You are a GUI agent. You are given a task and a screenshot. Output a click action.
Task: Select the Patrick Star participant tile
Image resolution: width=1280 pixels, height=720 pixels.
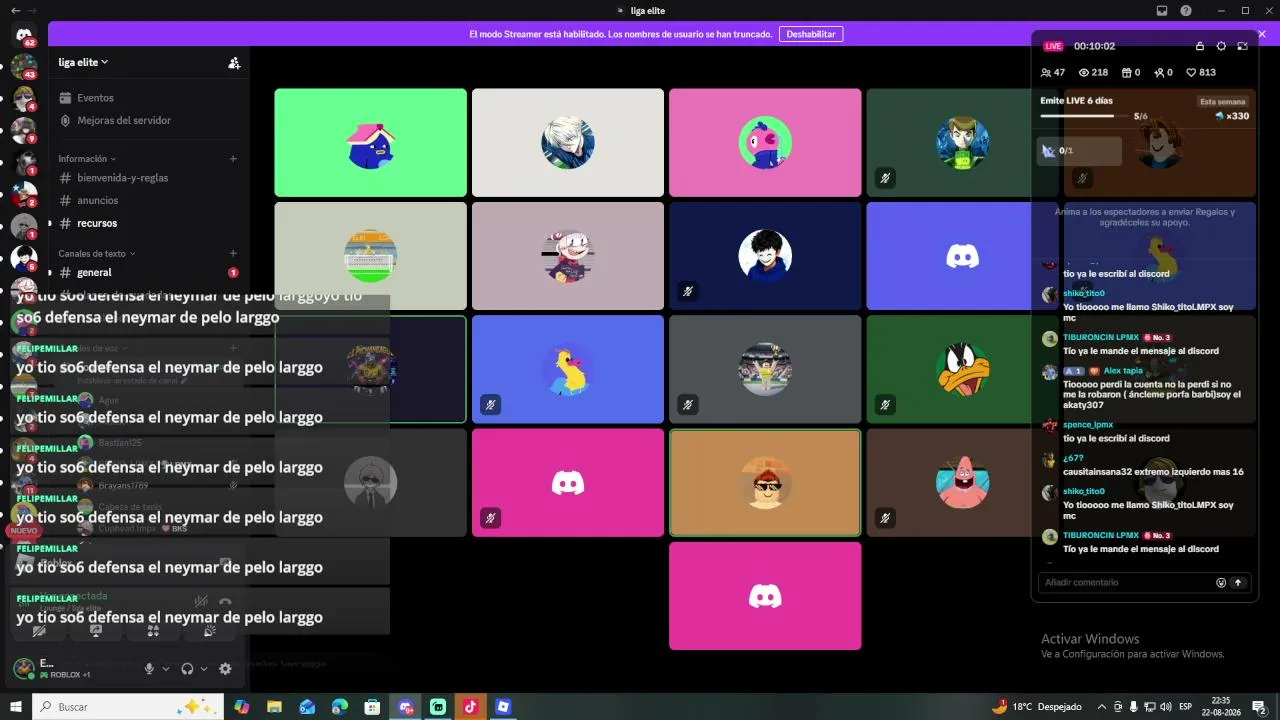click(962, 483)
